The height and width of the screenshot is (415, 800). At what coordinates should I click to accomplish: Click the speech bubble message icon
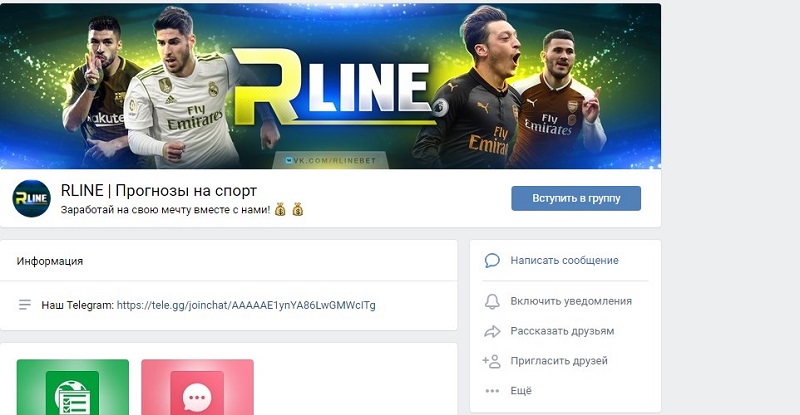coord(492,260)
